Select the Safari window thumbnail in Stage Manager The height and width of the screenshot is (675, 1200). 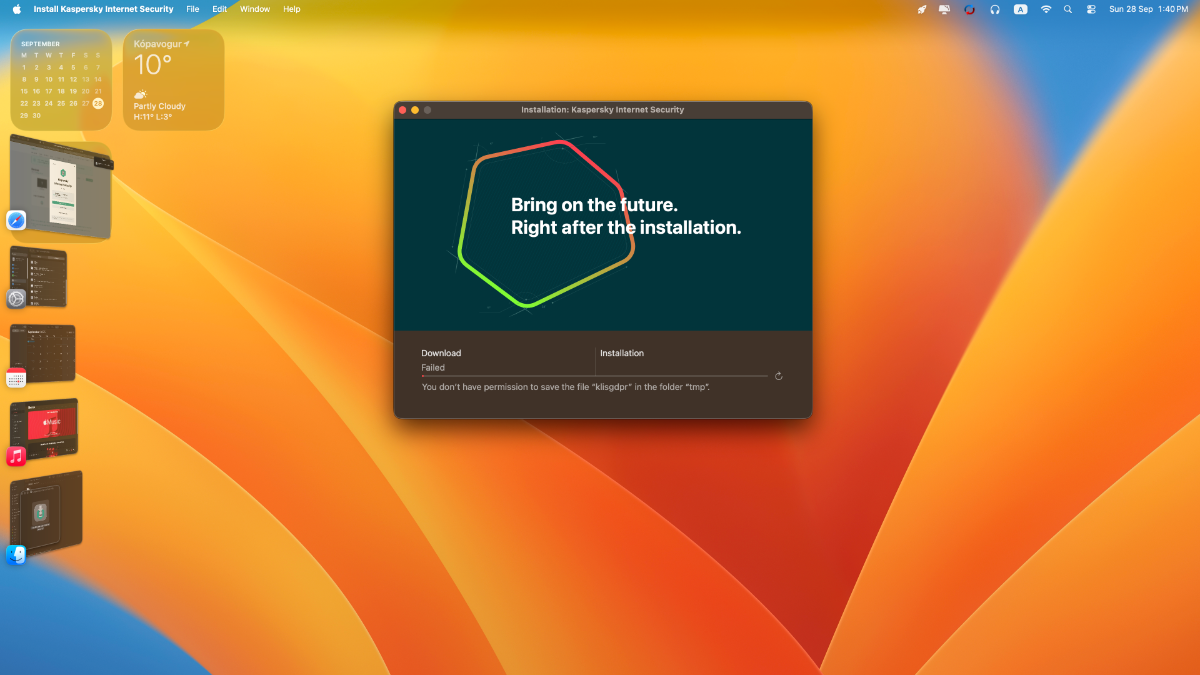point(62,186)
